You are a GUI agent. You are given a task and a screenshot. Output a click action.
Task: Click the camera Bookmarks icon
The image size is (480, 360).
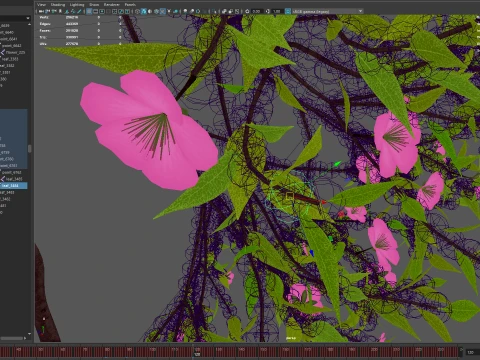60,11
